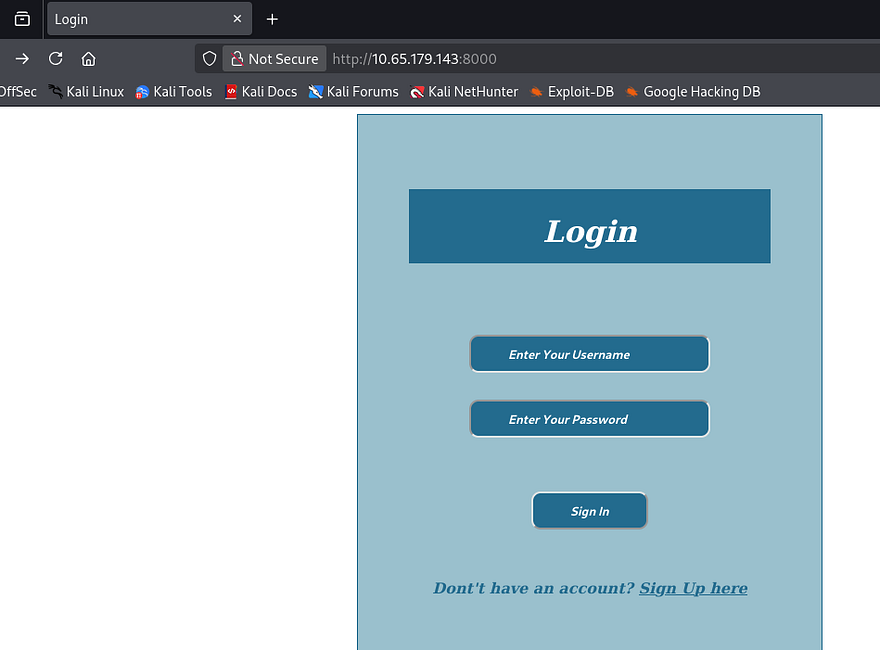Screen dimensions: 880x650
Task: Reload the current page
Action: tap(56, 59)
